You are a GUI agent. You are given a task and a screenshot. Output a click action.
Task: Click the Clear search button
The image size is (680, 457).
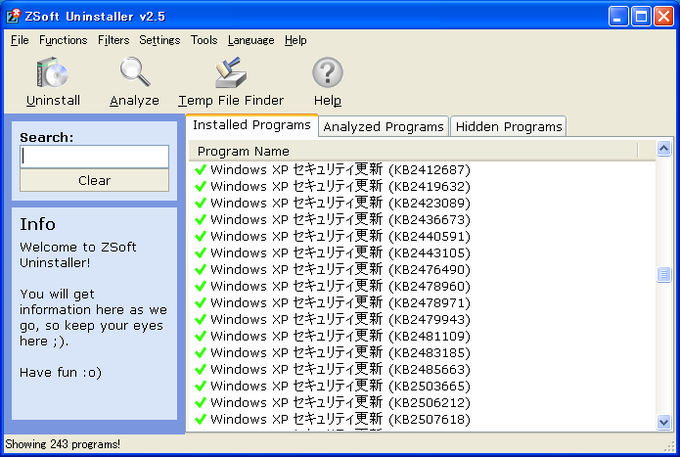coord(94,180)
